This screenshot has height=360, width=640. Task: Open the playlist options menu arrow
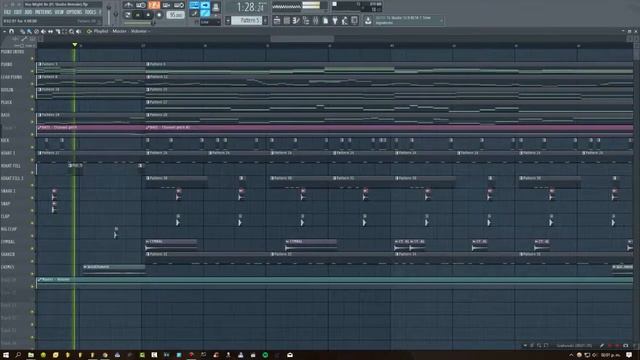point(4,31)
